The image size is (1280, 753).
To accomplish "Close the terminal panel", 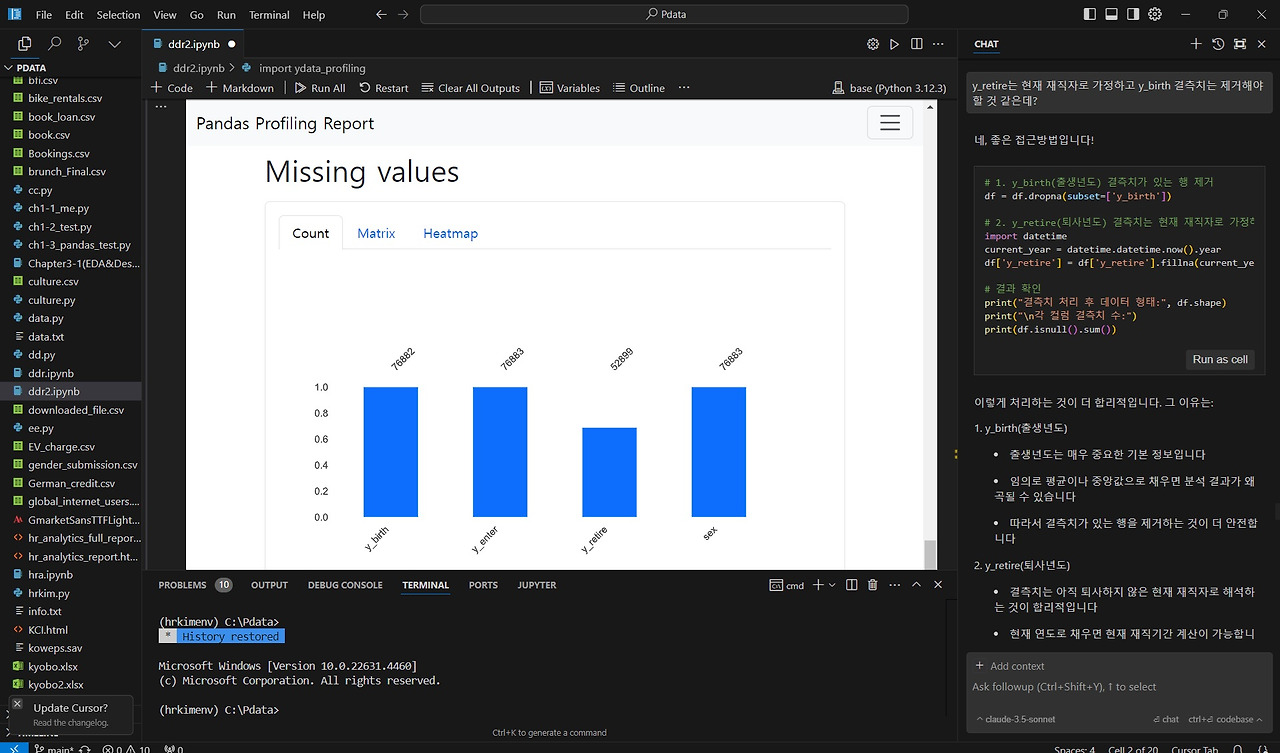I will (x=938, y=585).
